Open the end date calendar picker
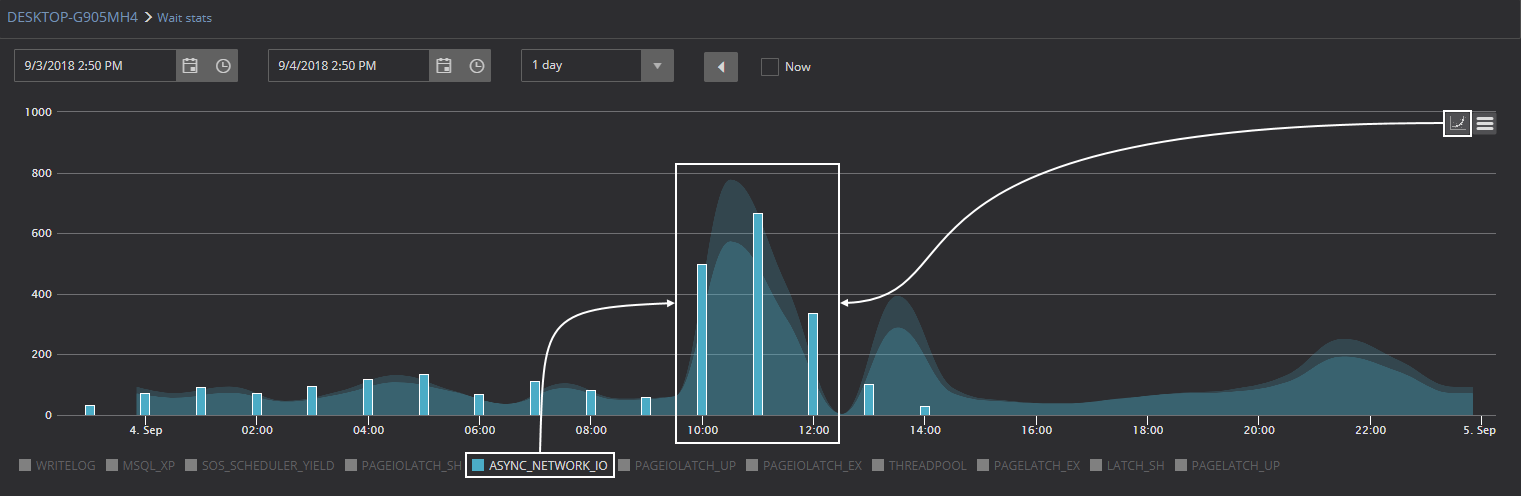This screenshot has height=496, width=1521. [x=444, y=66]
